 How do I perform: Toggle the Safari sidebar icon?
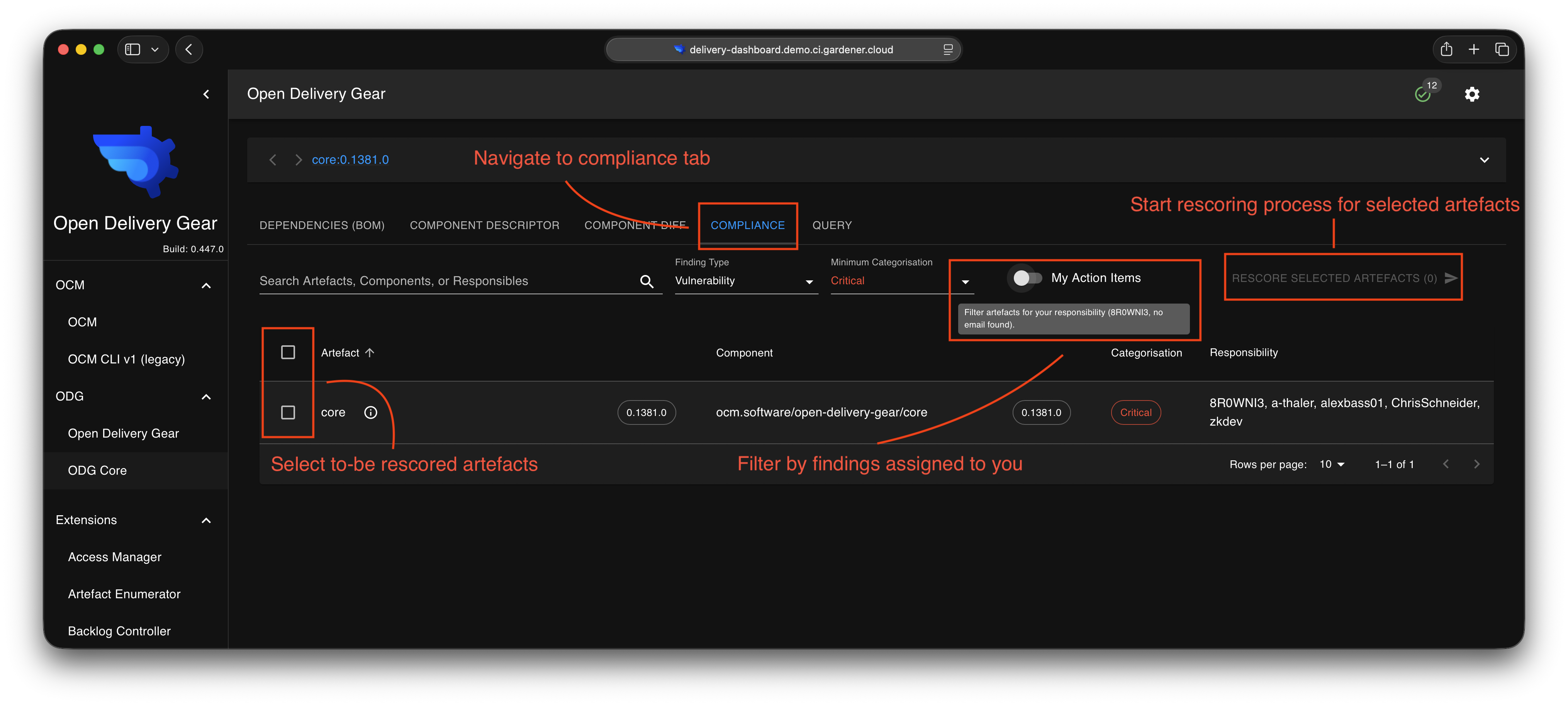click(133, 49)
